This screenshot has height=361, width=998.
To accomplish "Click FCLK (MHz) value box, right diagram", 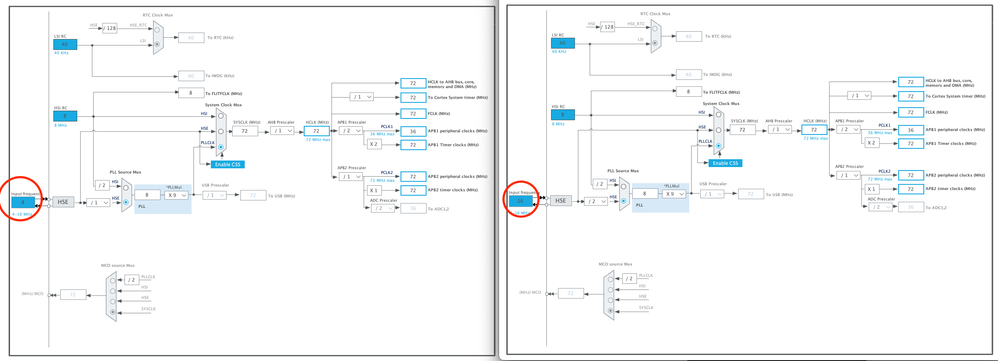I will [911, 113].
